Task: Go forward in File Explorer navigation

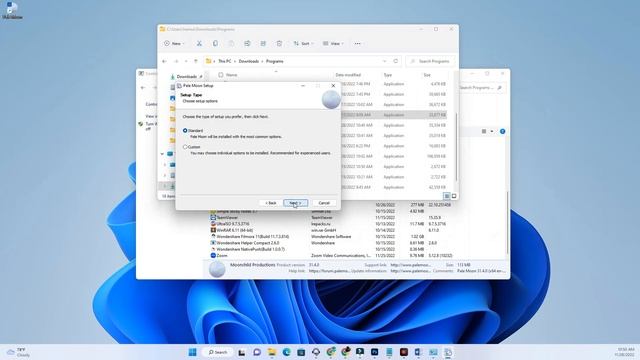Action: [176, 61]
